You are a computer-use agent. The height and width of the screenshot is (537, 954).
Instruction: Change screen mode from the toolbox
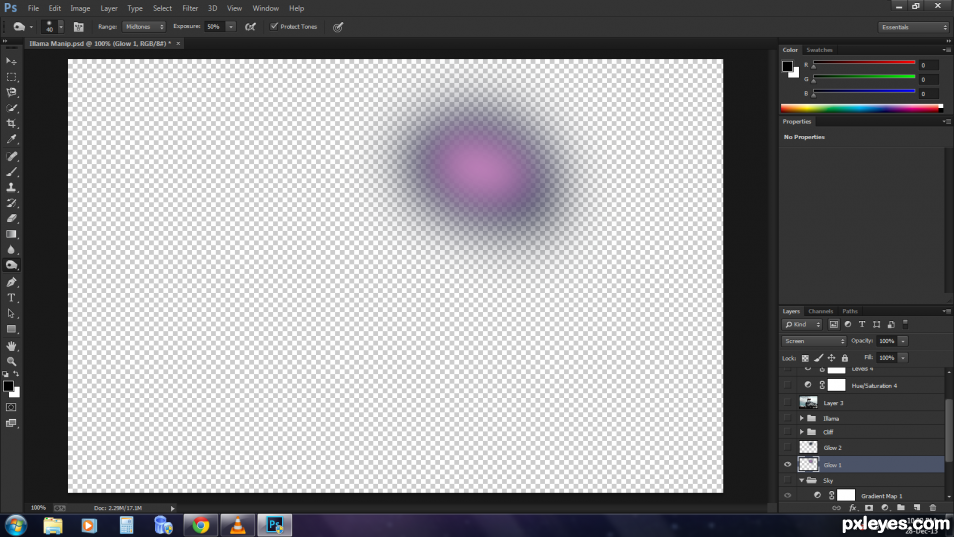pos(11,423)
